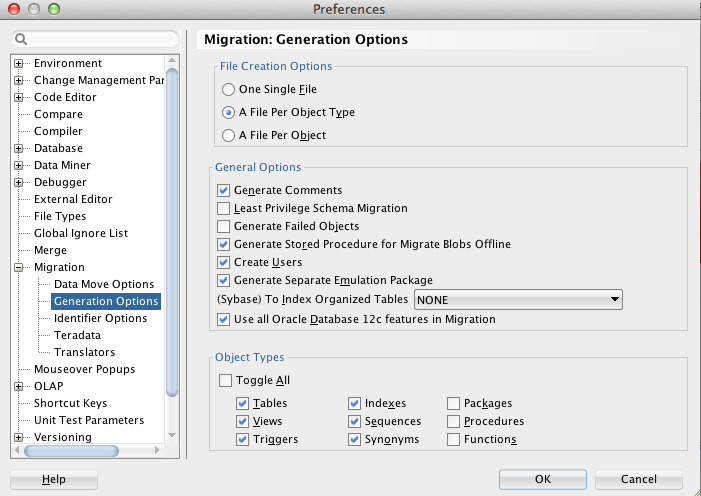701x496 pixels.
Task: Expand the Database tree node
Action: (19, 148)
